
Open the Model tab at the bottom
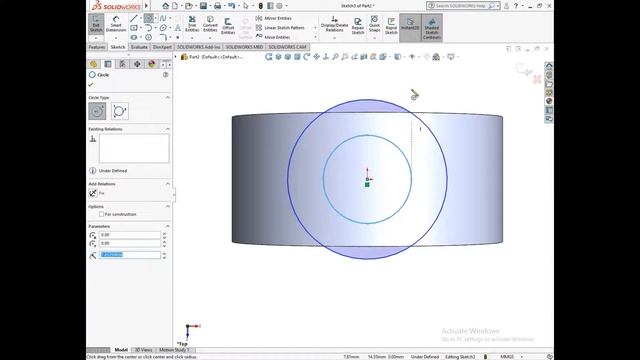click(x=121, y=350)
